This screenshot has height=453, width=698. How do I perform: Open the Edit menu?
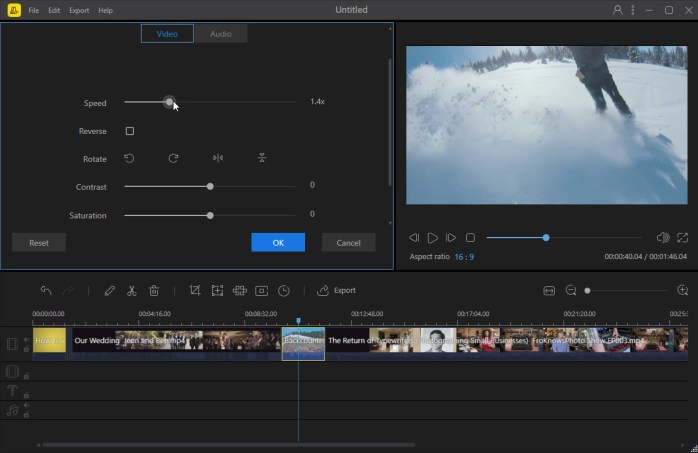[54, 10]
